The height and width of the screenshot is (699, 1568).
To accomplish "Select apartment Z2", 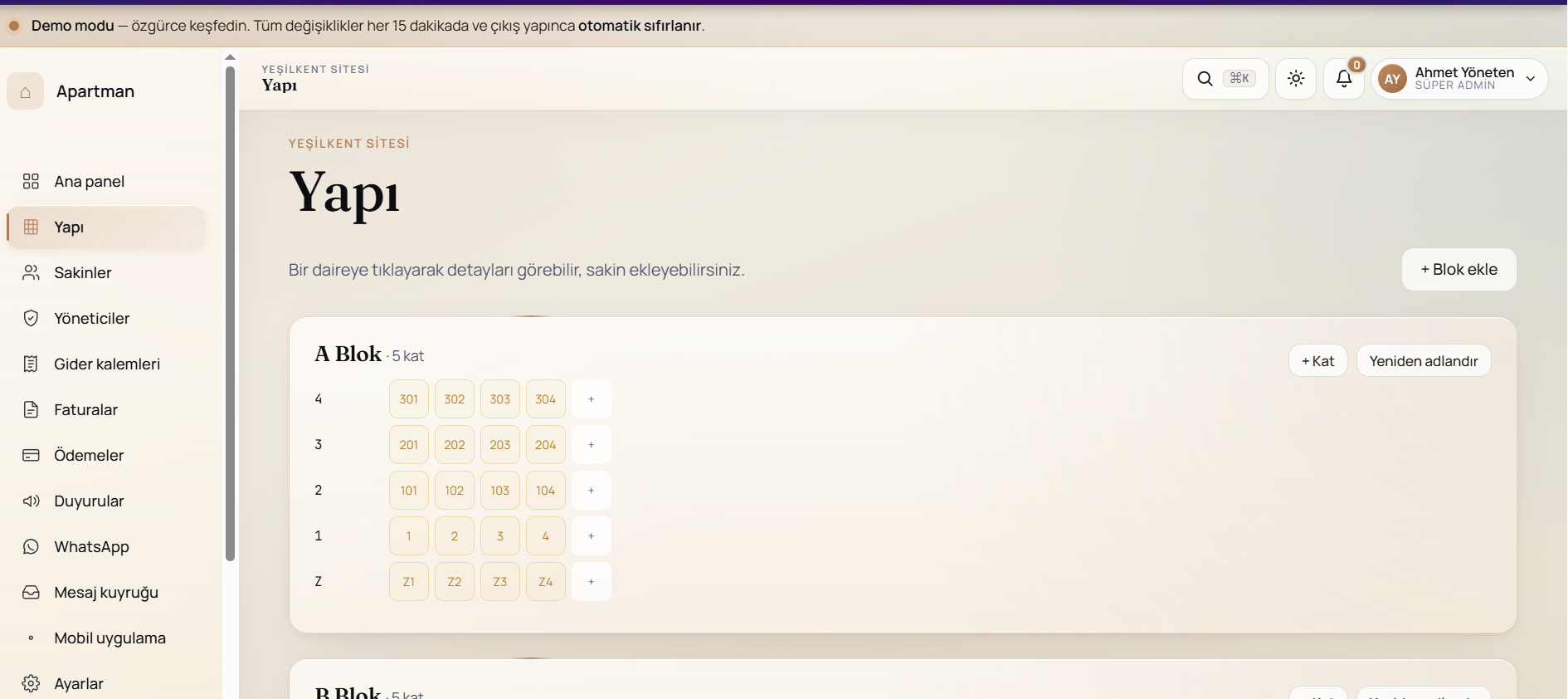I will (x=455, y=581).
